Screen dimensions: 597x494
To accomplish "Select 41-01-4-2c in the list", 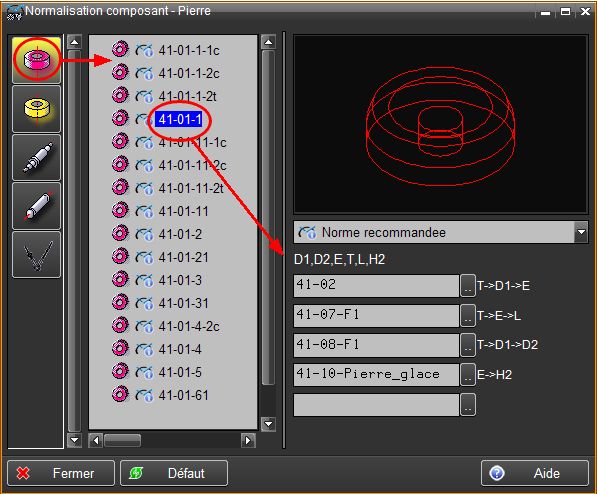I will (x=189, y=326).
